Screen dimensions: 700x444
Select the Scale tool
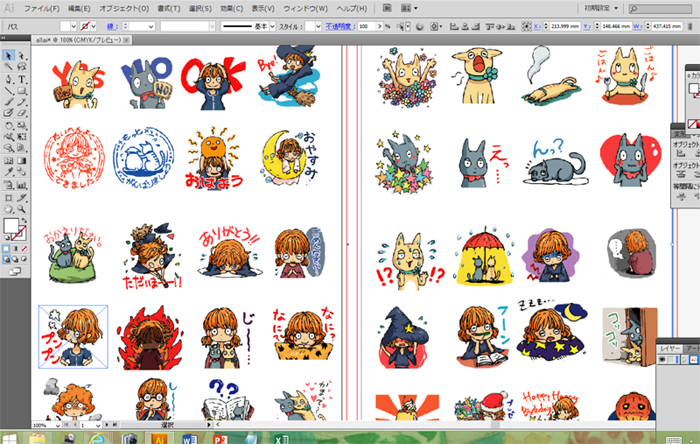tap(21, 125)
